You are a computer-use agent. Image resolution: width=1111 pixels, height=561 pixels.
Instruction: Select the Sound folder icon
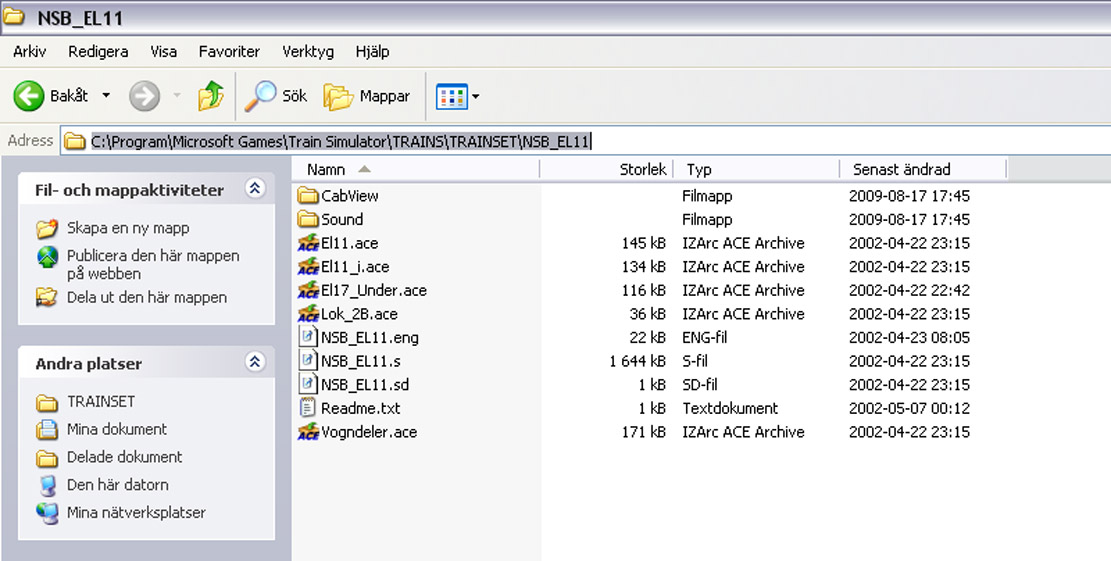point(308,219)
